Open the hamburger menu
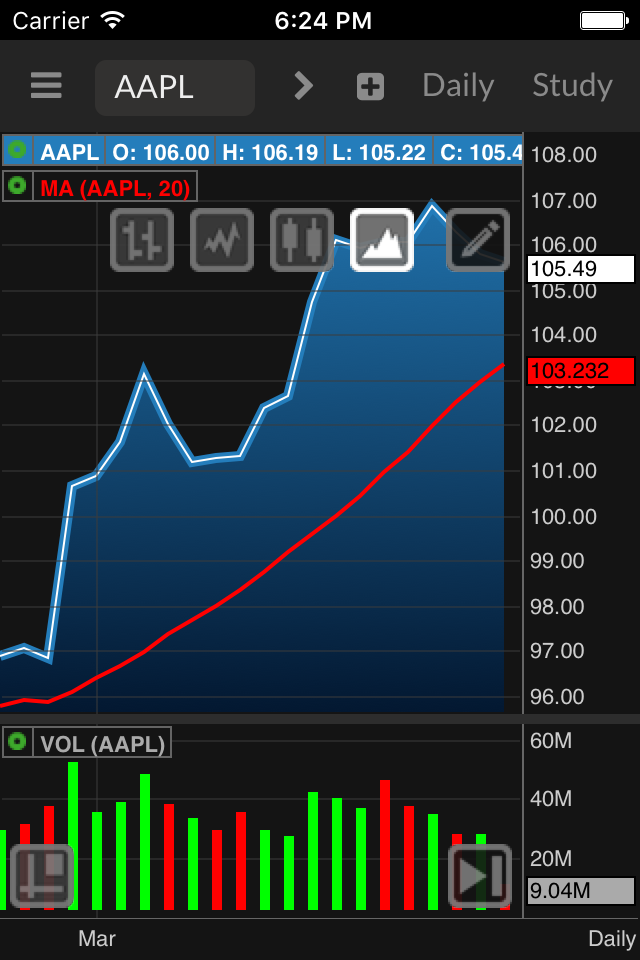This screenshot has height=960, width=640. pyautogui.click(x=46, y=85)
